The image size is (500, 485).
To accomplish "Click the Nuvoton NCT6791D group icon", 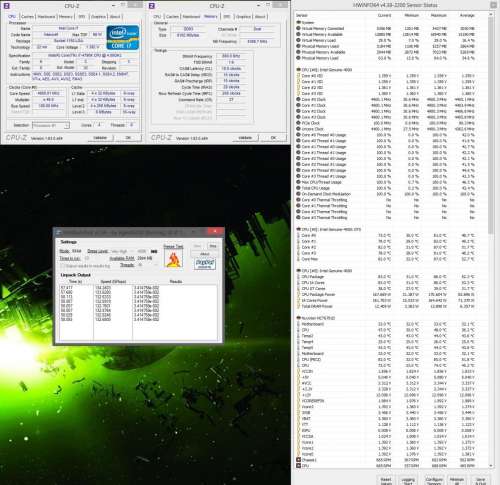I will [298, 318].
